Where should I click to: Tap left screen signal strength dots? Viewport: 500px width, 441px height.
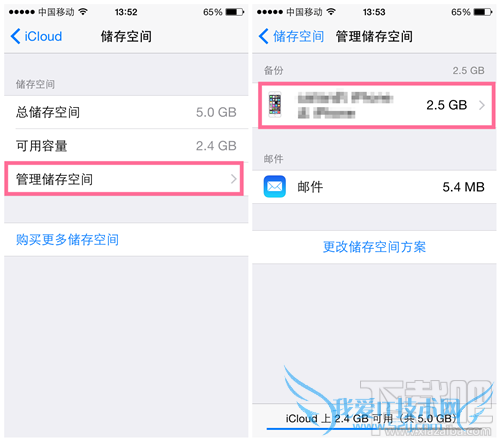point(21,12)
